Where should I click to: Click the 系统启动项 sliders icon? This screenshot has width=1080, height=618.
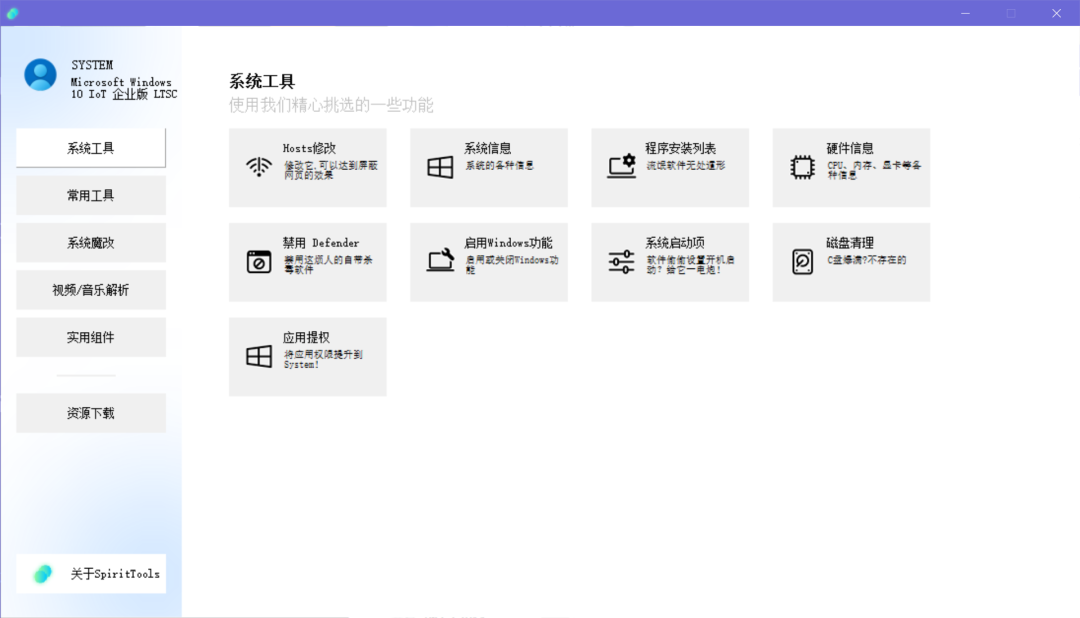pos(621,262)
